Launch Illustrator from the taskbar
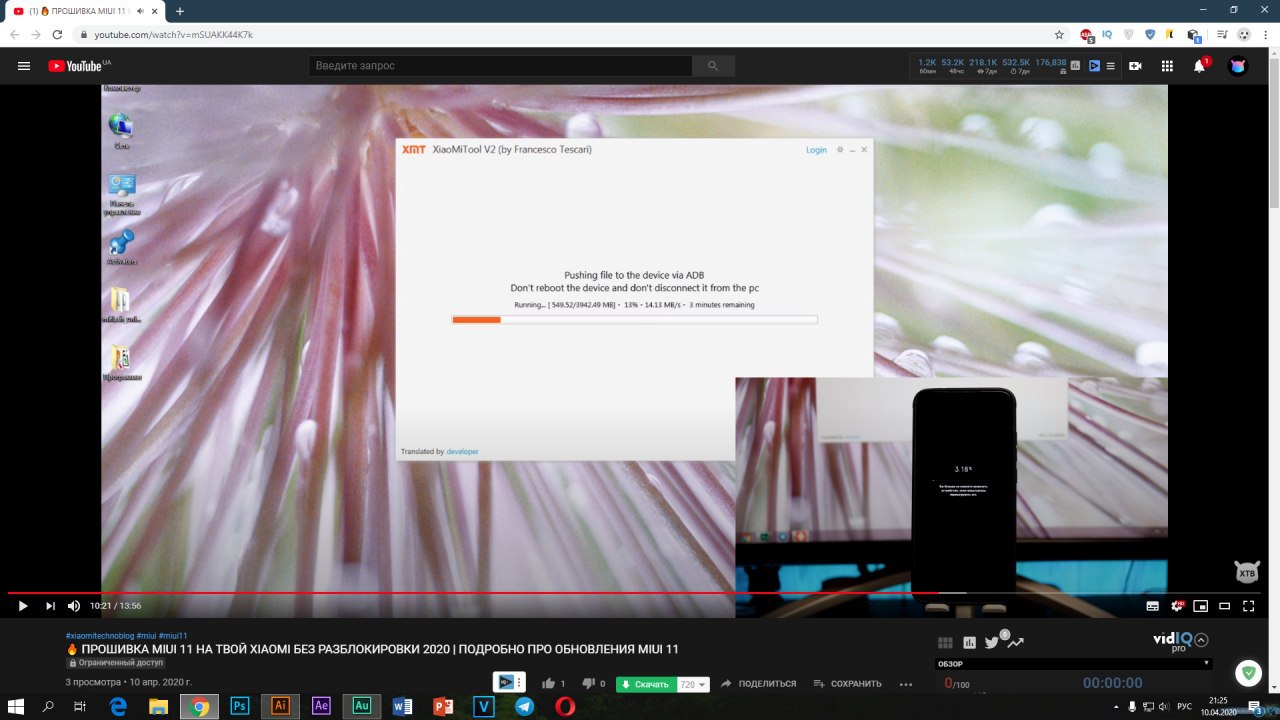The image size is (1280, 720). pos(281,706)
